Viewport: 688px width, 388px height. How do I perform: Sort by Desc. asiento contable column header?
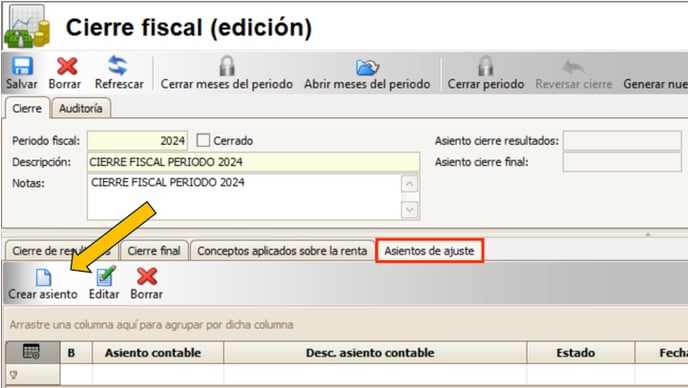pos(375,352)
